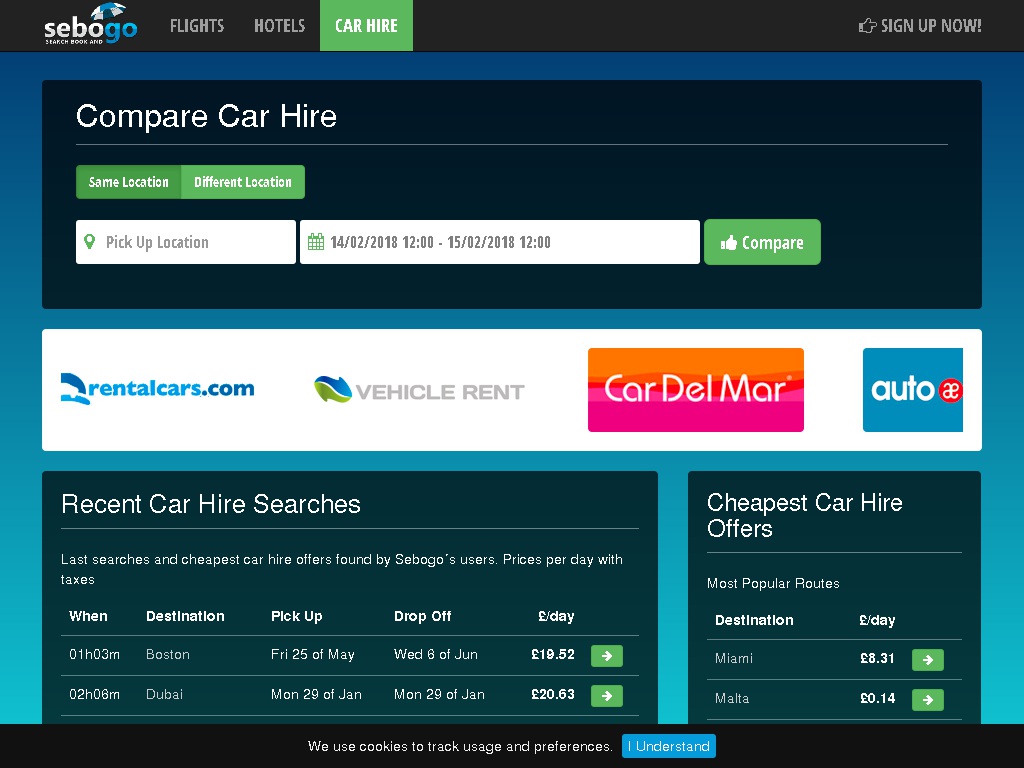The image size is (1024, 768).
Task: Click the green arrow for Boston search
Action: [x=606, y=656]
